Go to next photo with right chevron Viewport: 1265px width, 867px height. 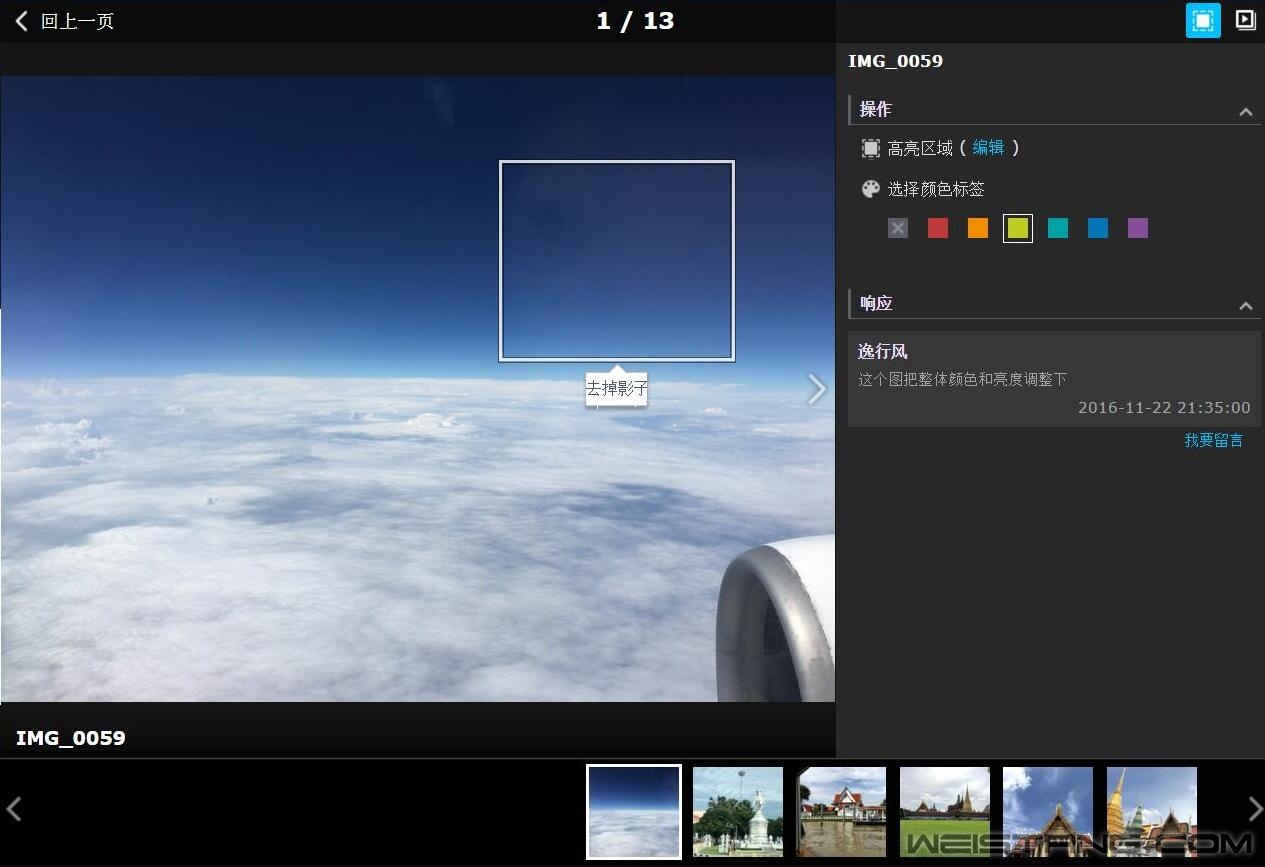(x=817, y=389)
